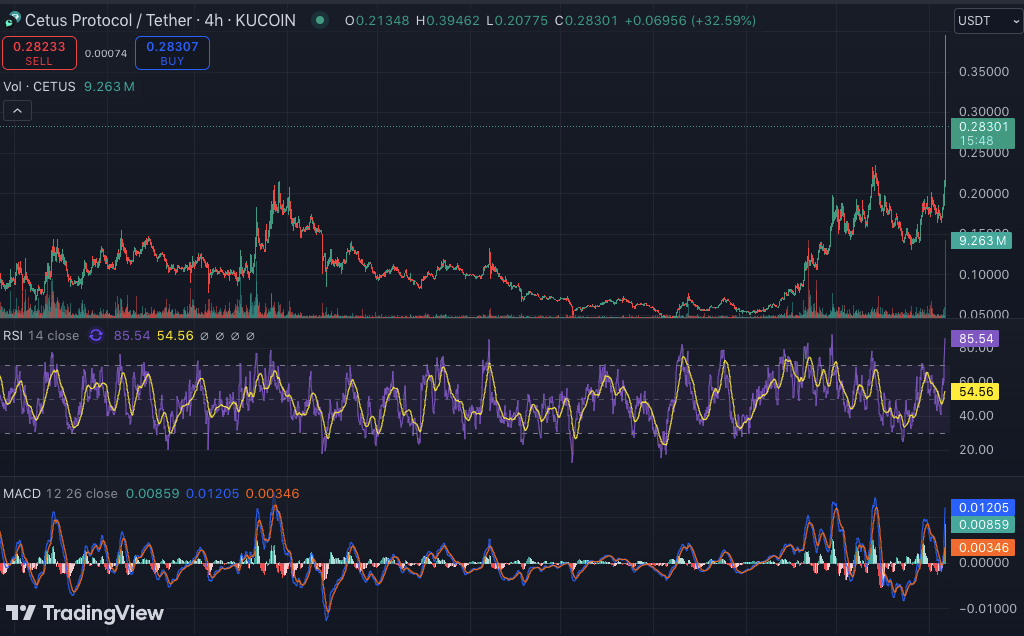
Task: Click the green market status dot
Action: coord(320,20)
